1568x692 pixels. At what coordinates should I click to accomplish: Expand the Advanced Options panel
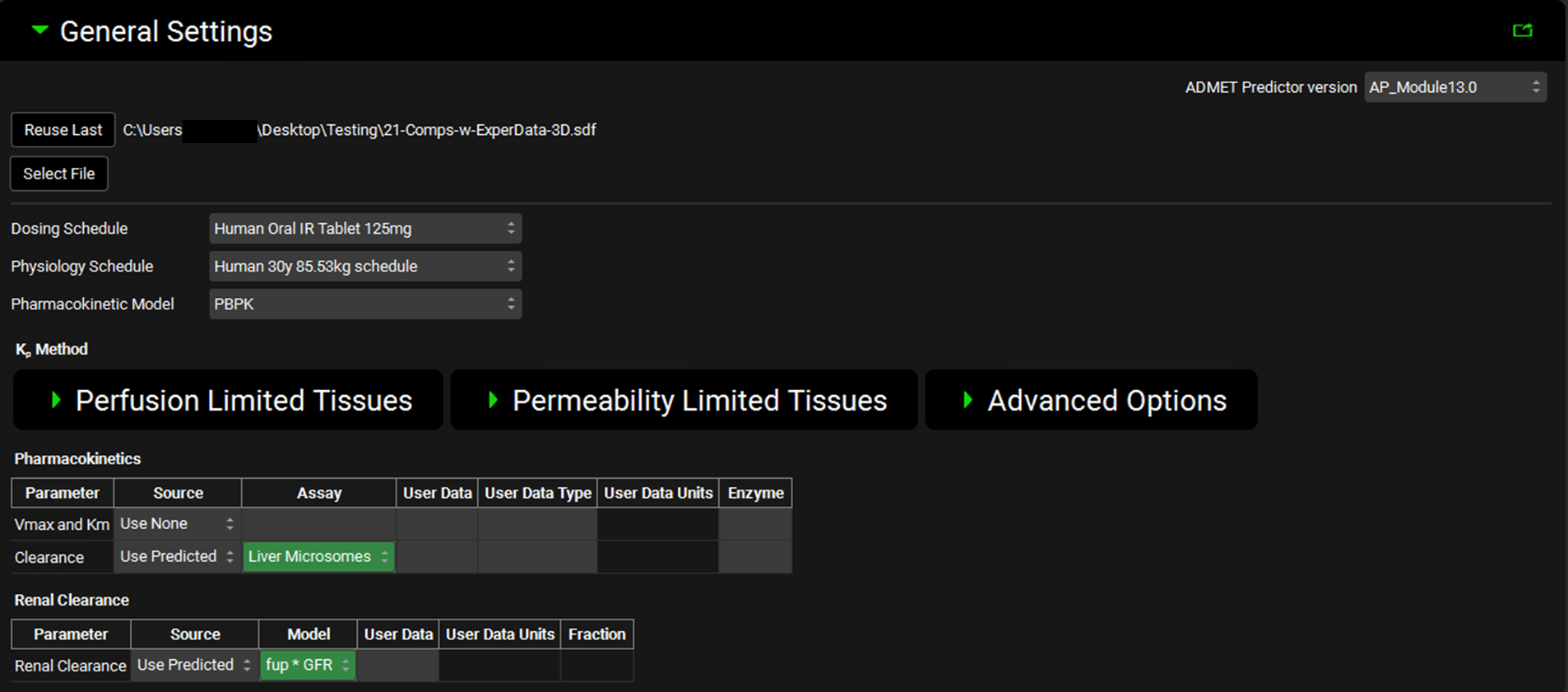tap(1091, 400)
